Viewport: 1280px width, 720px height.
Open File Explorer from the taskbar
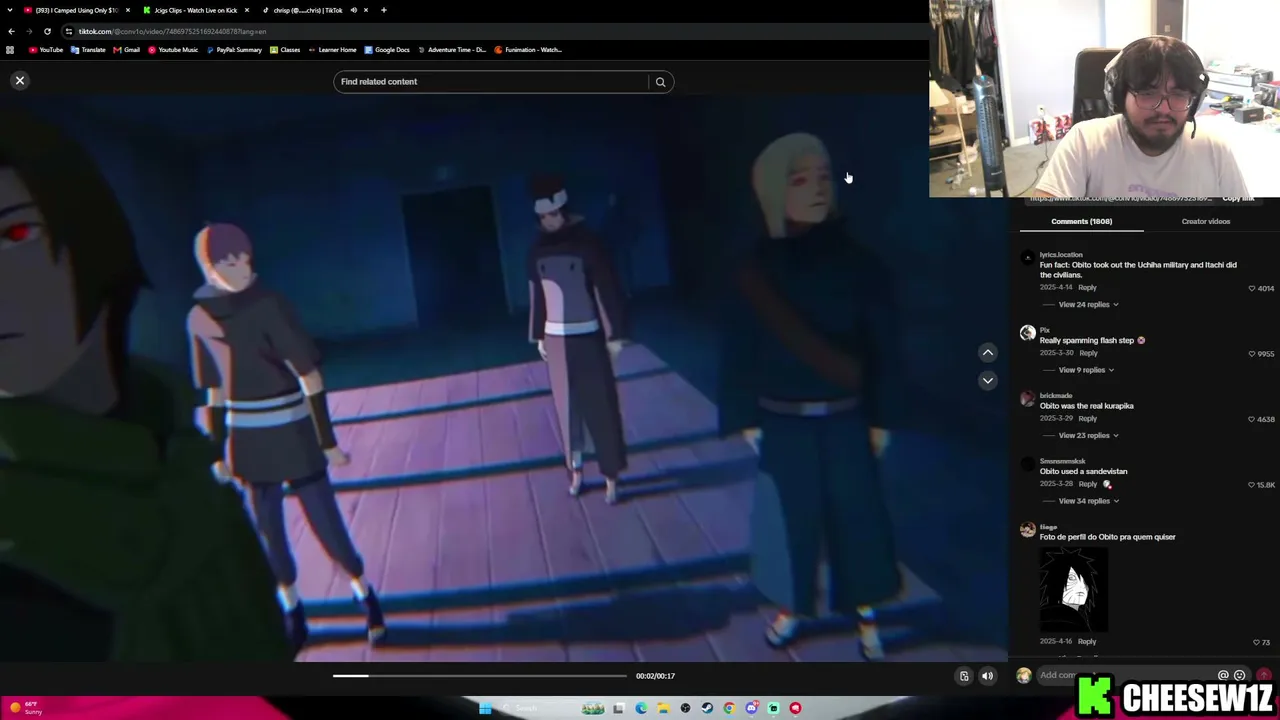[663, 708]
